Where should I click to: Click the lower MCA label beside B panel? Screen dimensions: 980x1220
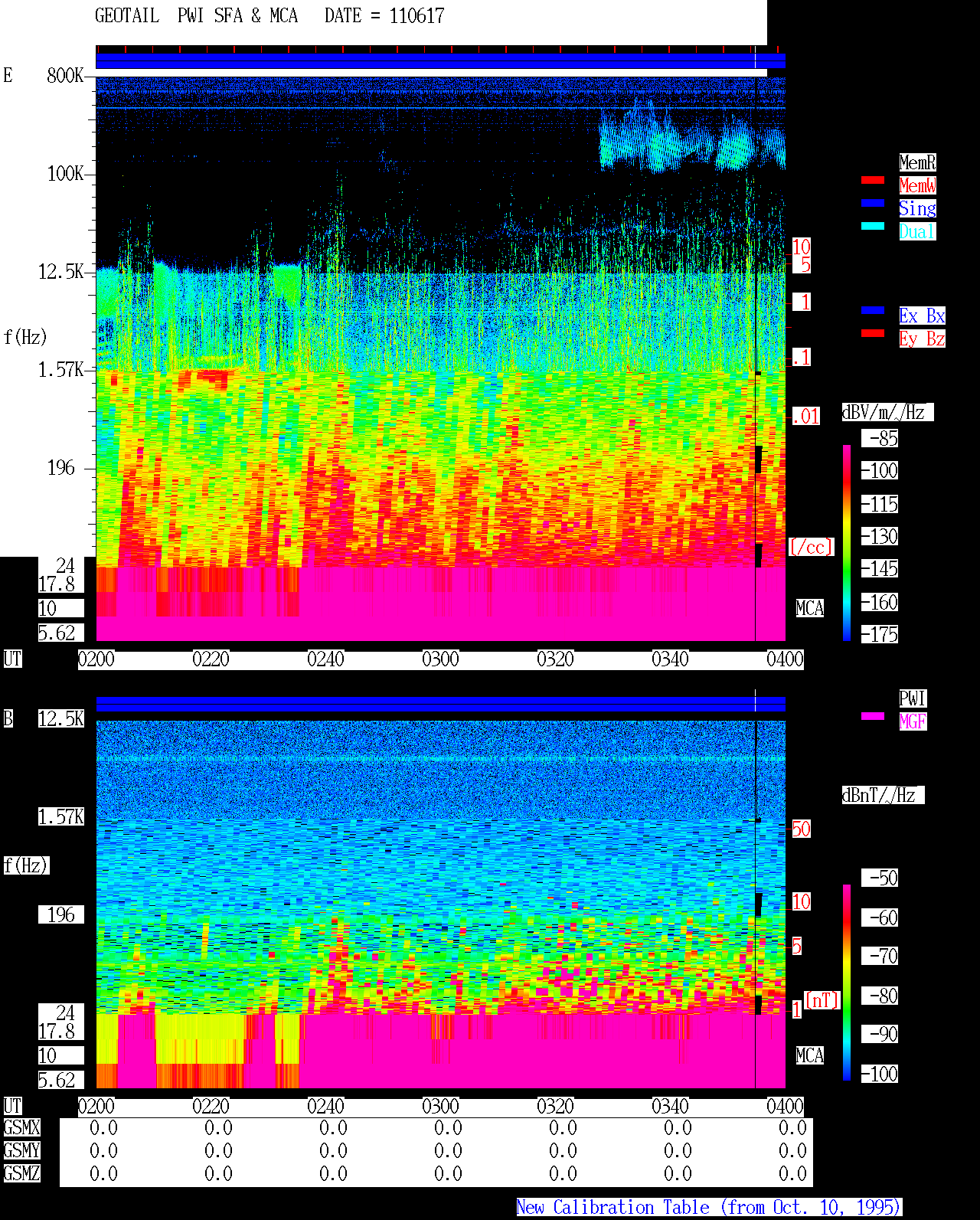[809, 1056]
